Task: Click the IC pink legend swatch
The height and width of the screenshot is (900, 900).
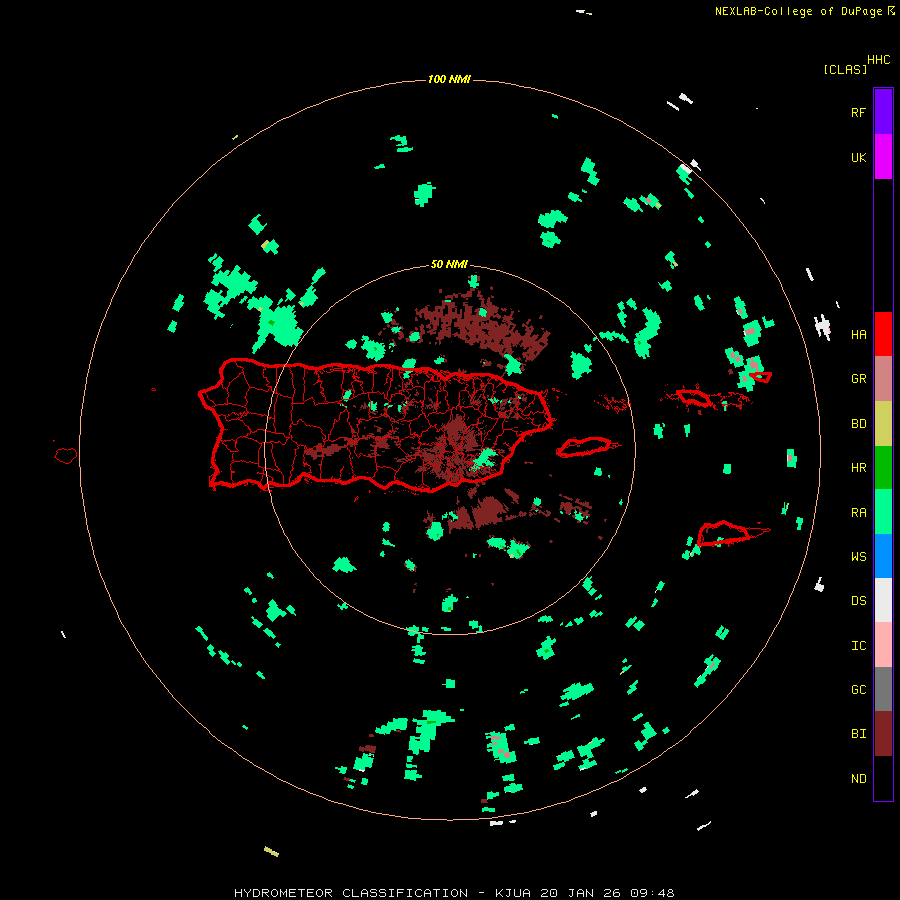Action: point(883,645)
